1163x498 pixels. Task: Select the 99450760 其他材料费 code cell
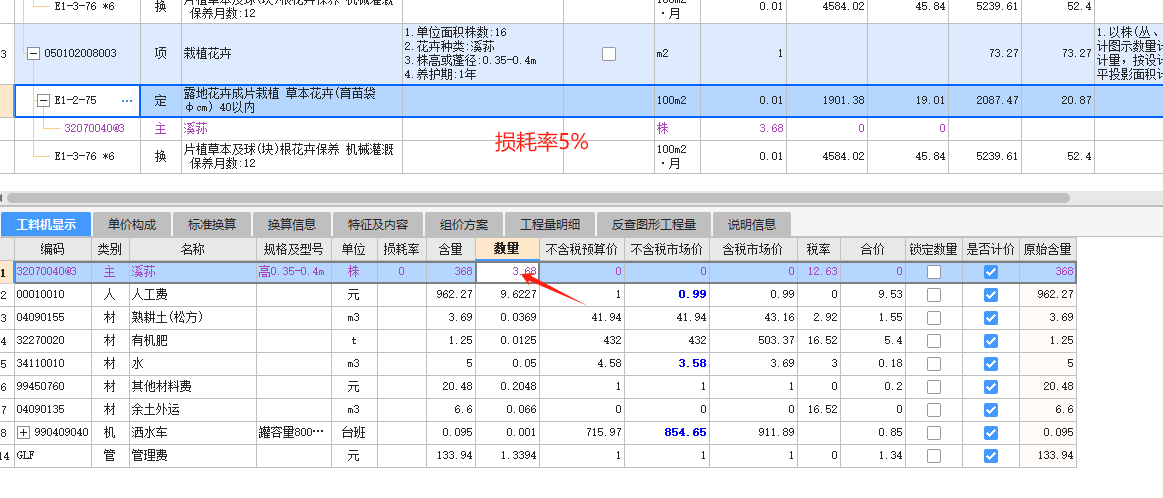tap(52, 387)
